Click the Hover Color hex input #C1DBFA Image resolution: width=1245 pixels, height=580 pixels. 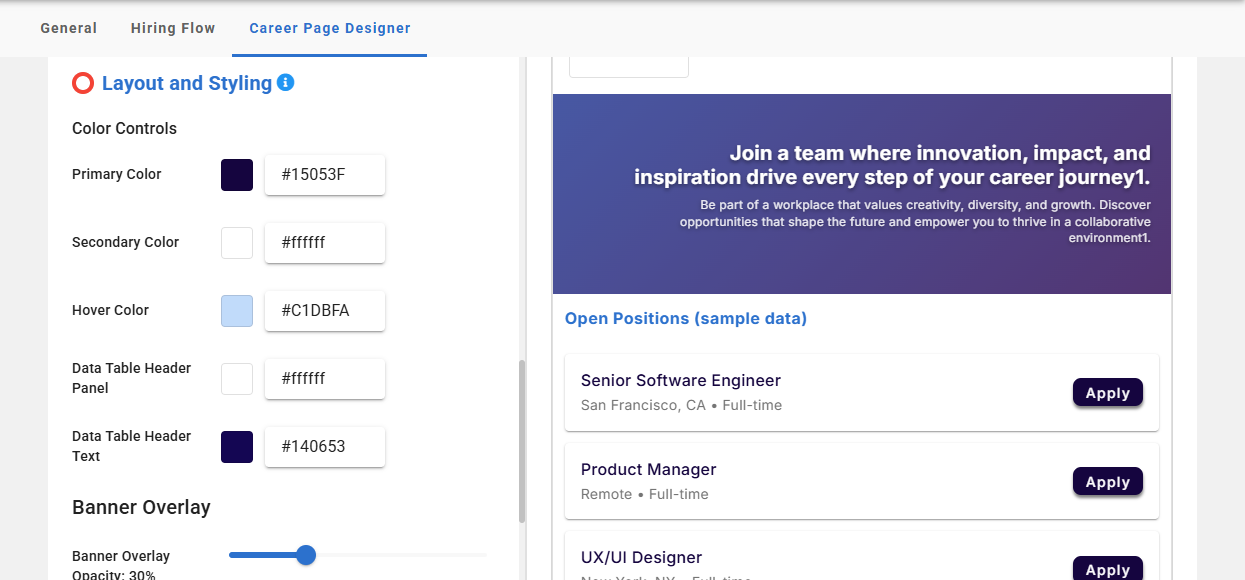[x=324, y=311]
